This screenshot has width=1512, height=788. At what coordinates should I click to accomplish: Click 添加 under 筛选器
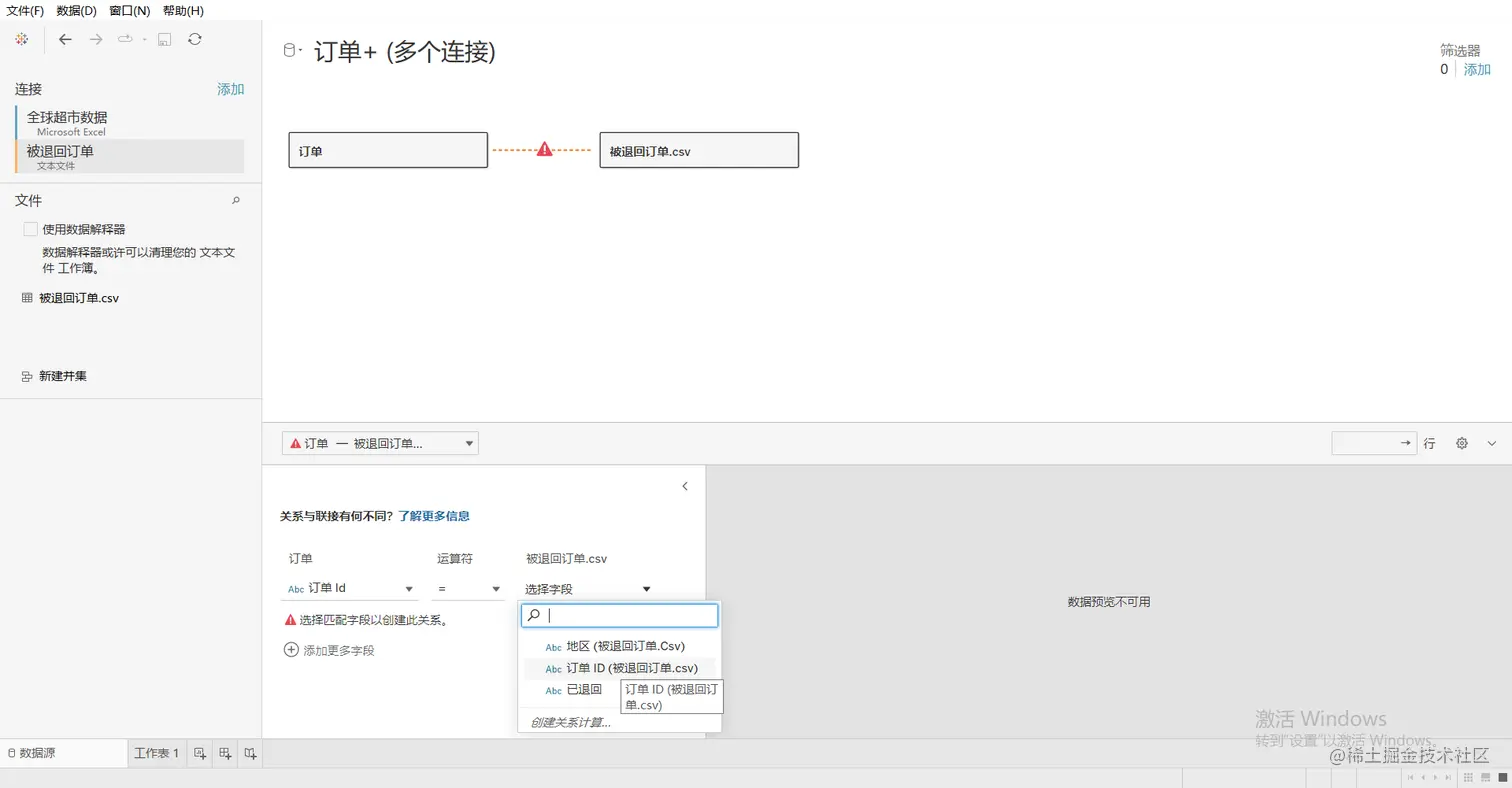pos(1477,69)
